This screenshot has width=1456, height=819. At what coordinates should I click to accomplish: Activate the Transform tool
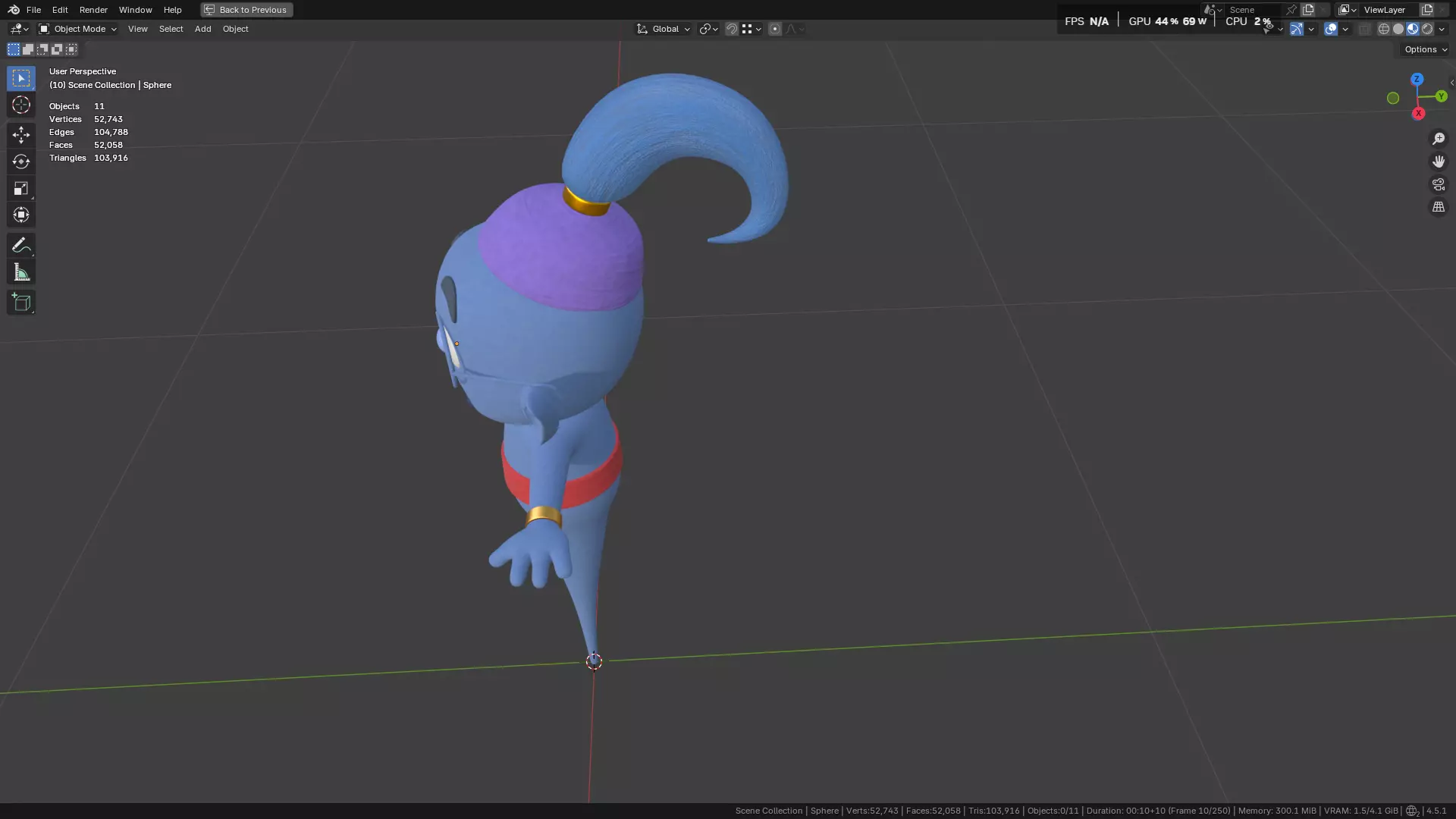pos(21,215)
